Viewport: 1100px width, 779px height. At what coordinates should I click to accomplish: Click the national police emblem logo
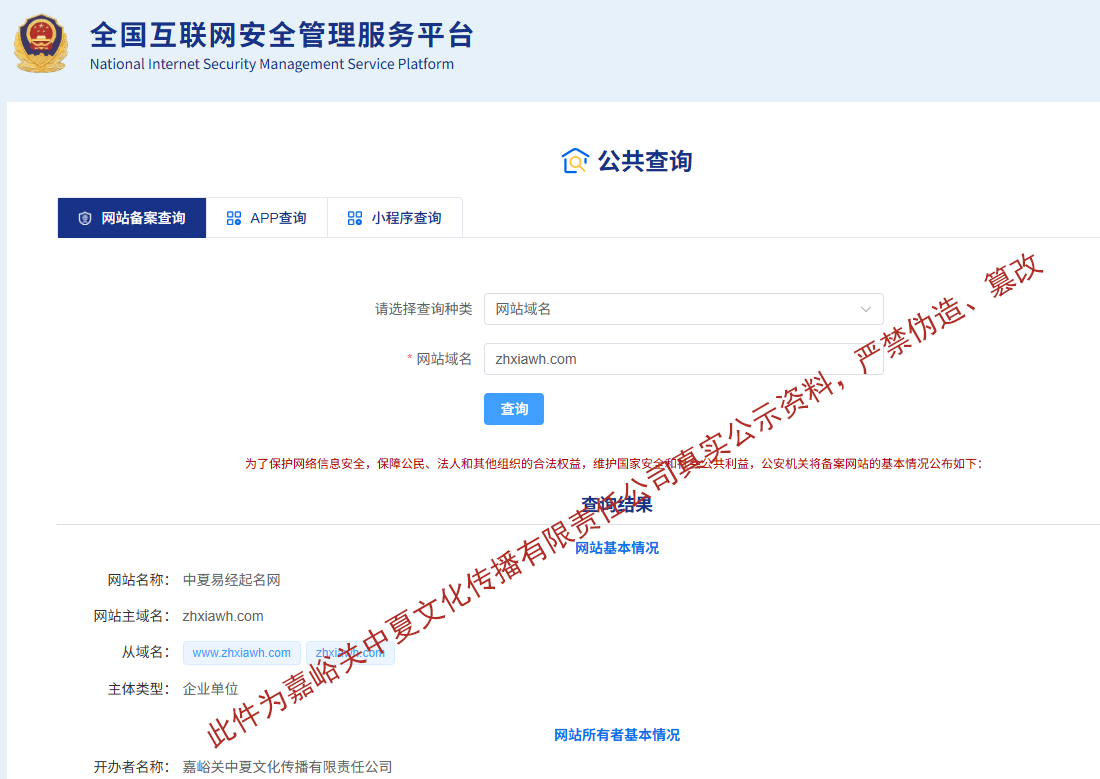click(41, 44)
